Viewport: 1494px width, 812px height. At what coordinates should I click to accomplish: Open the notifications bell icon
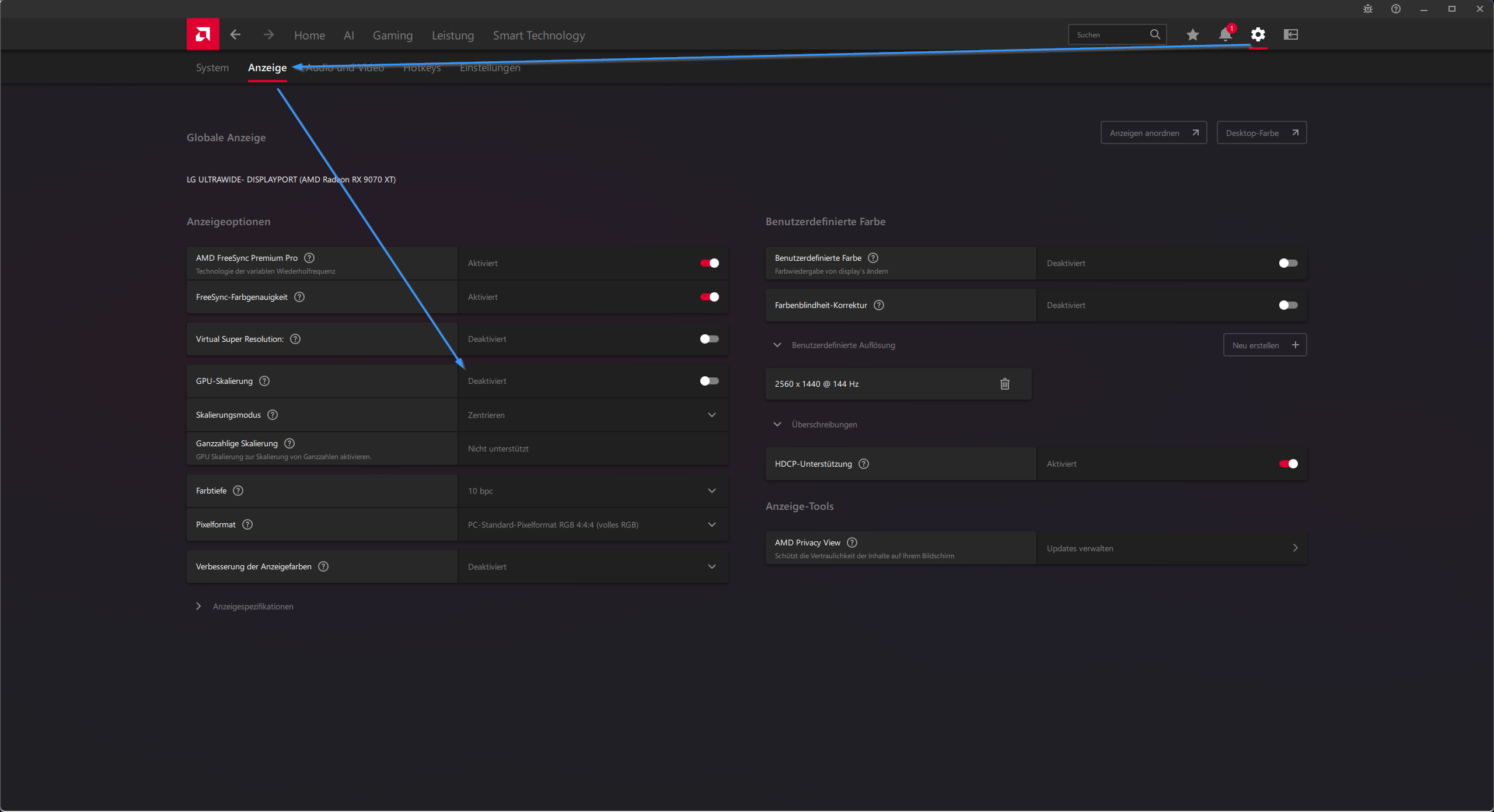[1225, 34]
